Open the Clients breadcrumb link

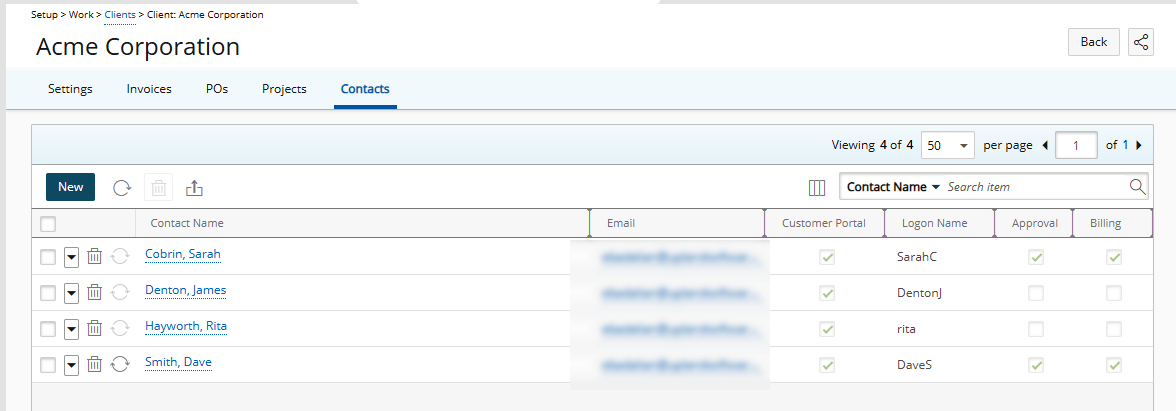(x=120, y=14)
